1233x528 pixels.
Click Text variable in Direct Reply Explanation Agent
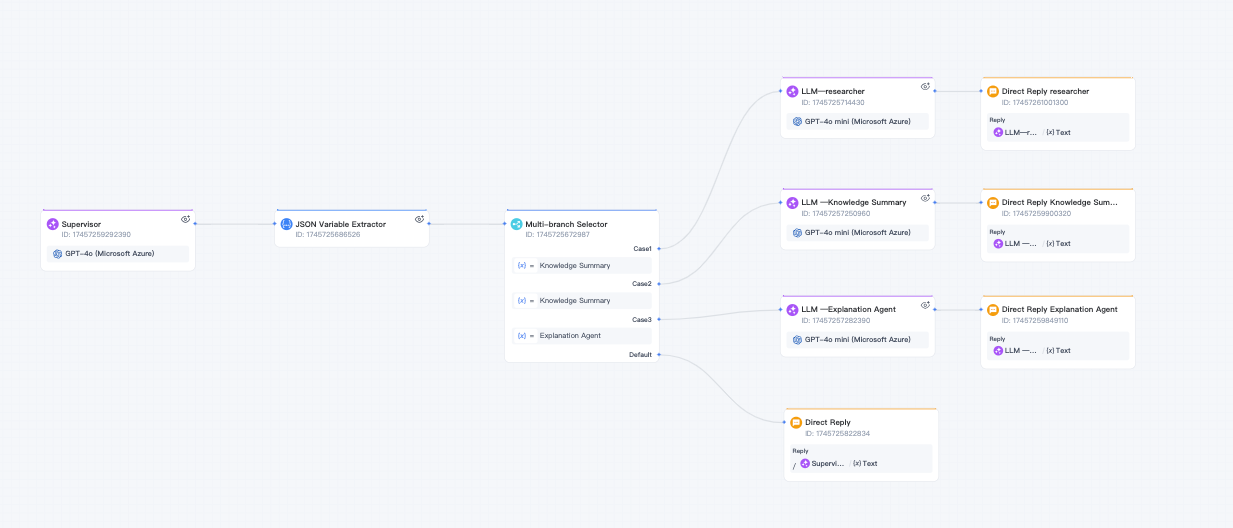[1058, 350]
